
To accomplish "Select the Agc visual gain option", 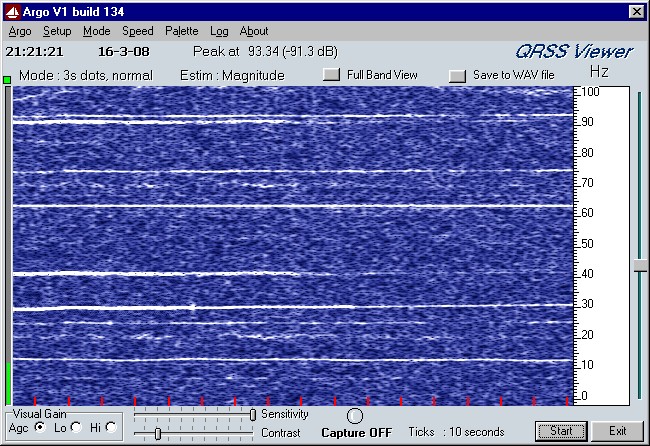I will coord(40,427).
